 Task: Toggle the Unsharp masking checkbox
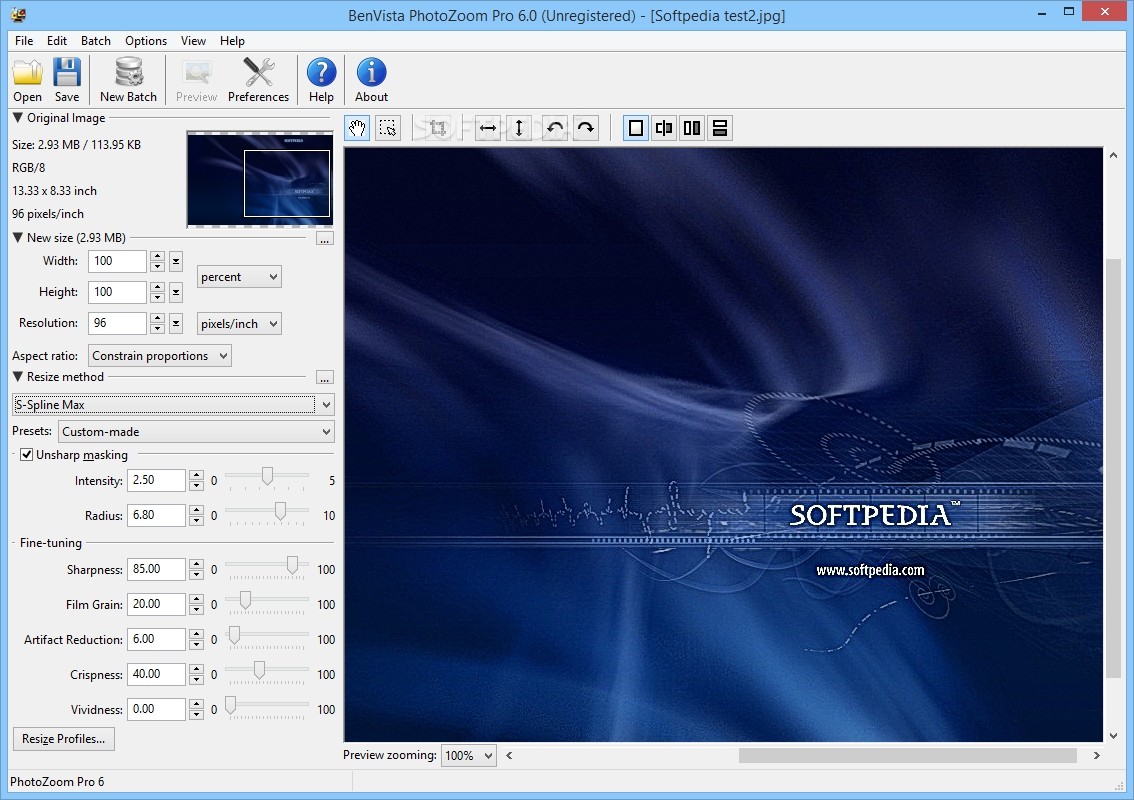[x=27, y=455]
